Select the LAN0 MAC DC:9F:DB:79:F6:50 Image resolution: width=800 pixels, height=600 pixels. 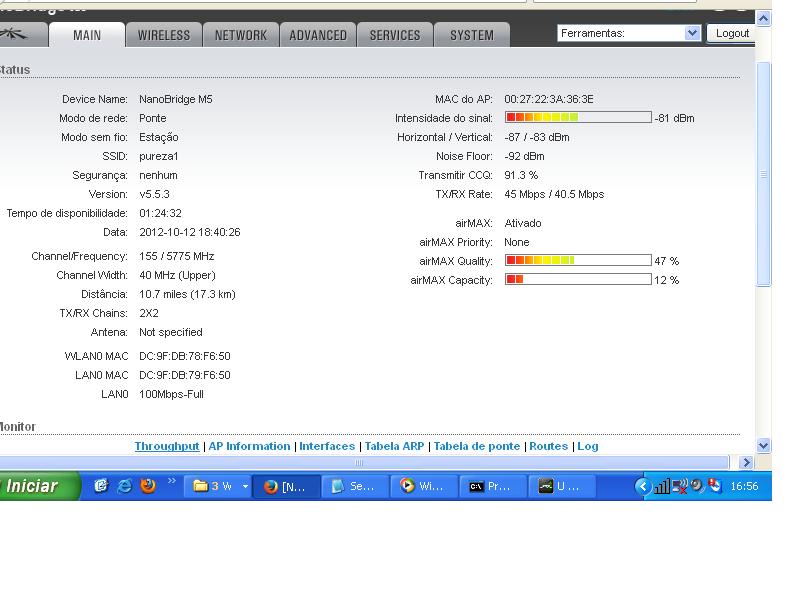185,375
